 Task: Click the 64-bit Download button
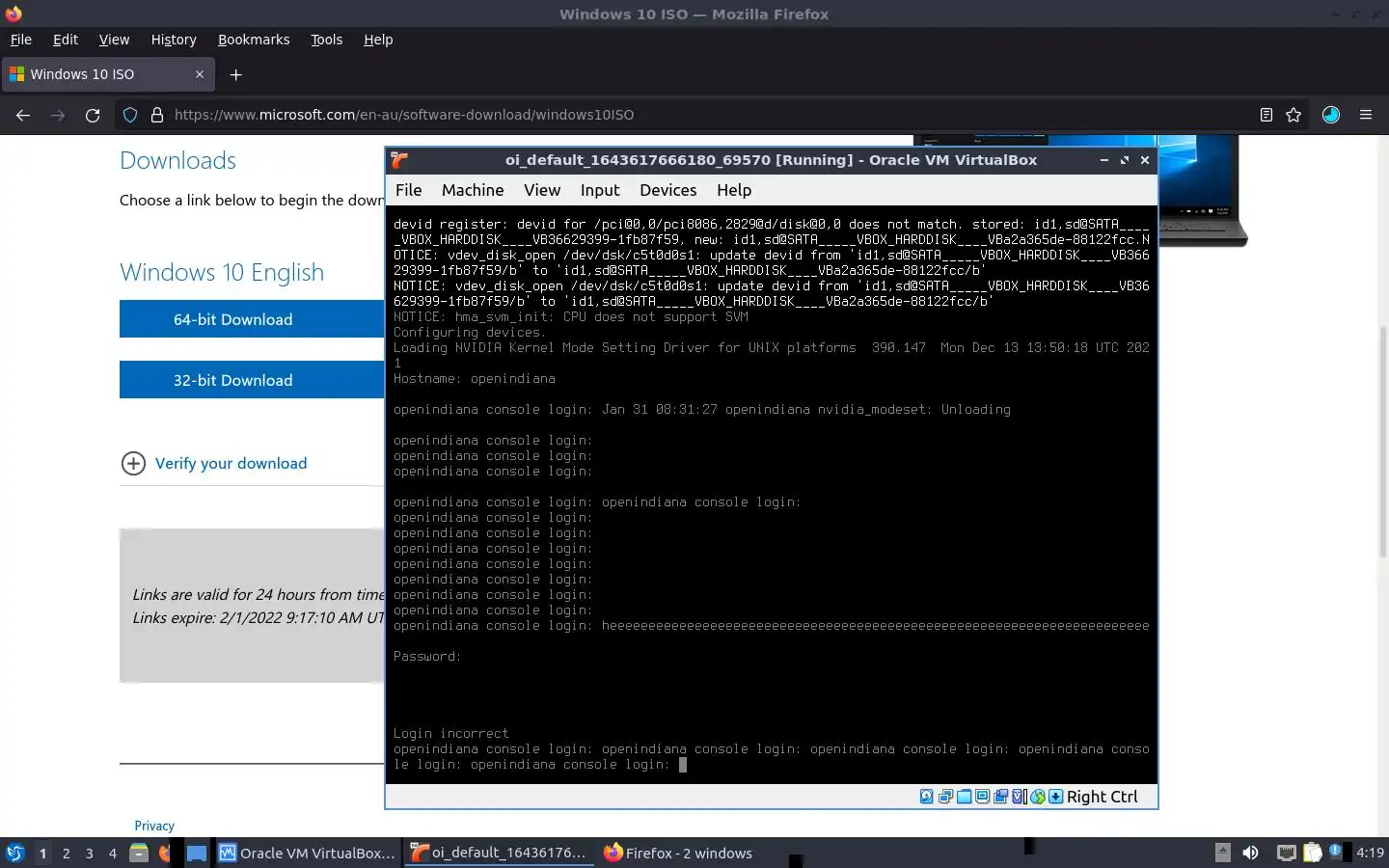(252, 319)
